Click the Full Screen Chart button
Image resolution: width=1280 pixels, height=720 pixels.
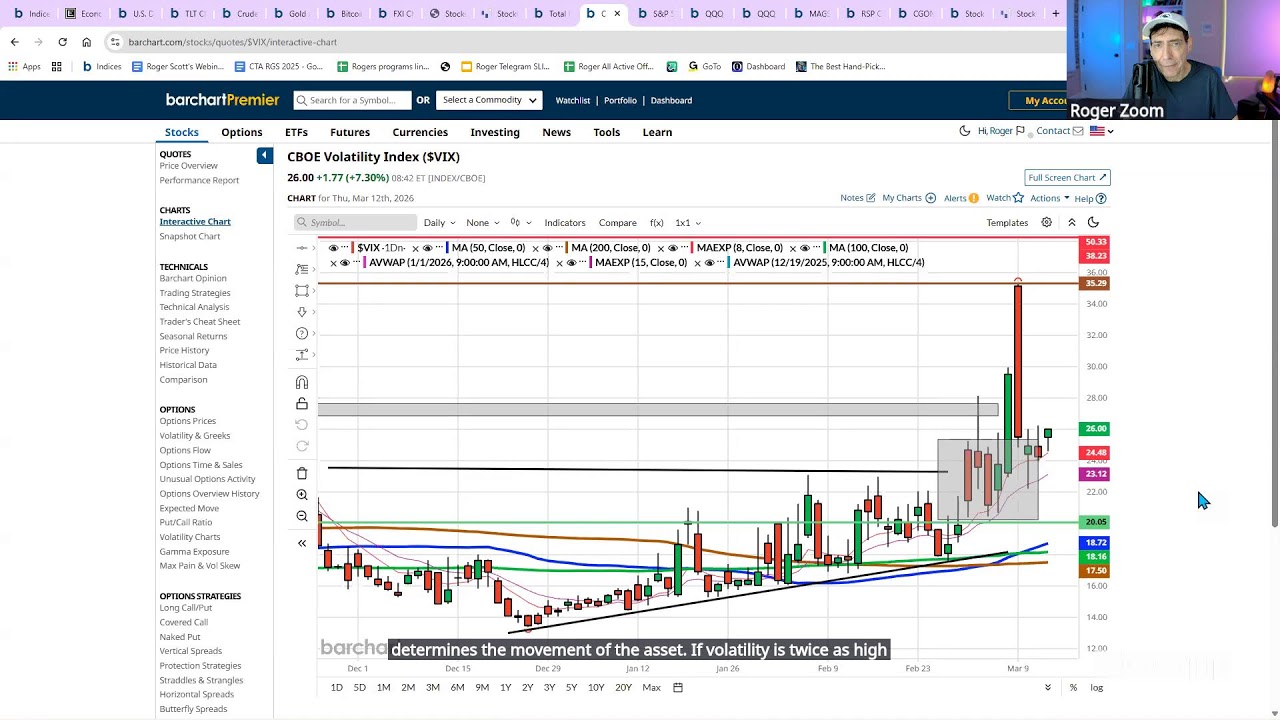click(x=1067, y=177)
